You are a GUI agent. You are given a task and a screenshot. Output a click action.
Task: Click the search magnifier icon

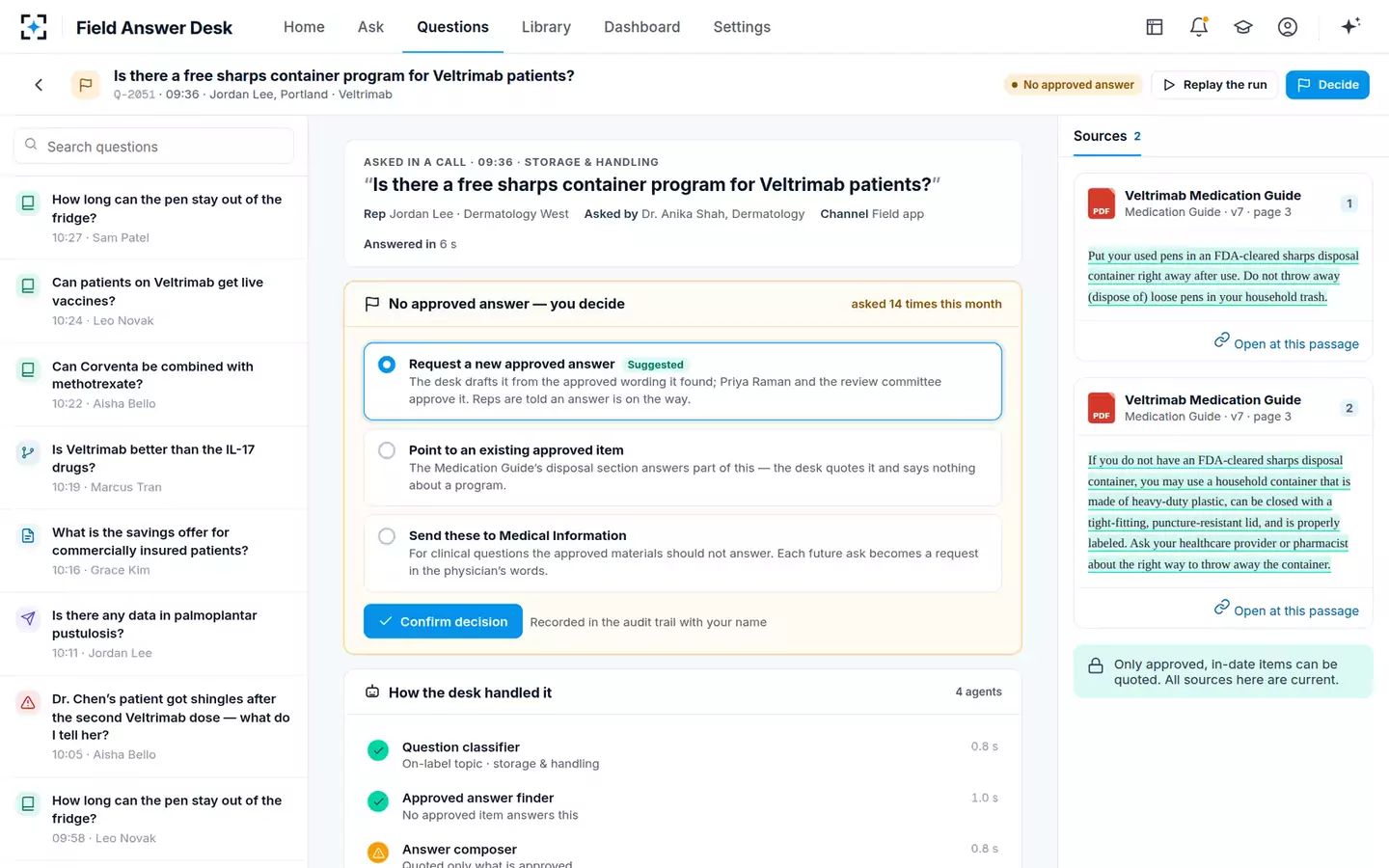point(31,145)
